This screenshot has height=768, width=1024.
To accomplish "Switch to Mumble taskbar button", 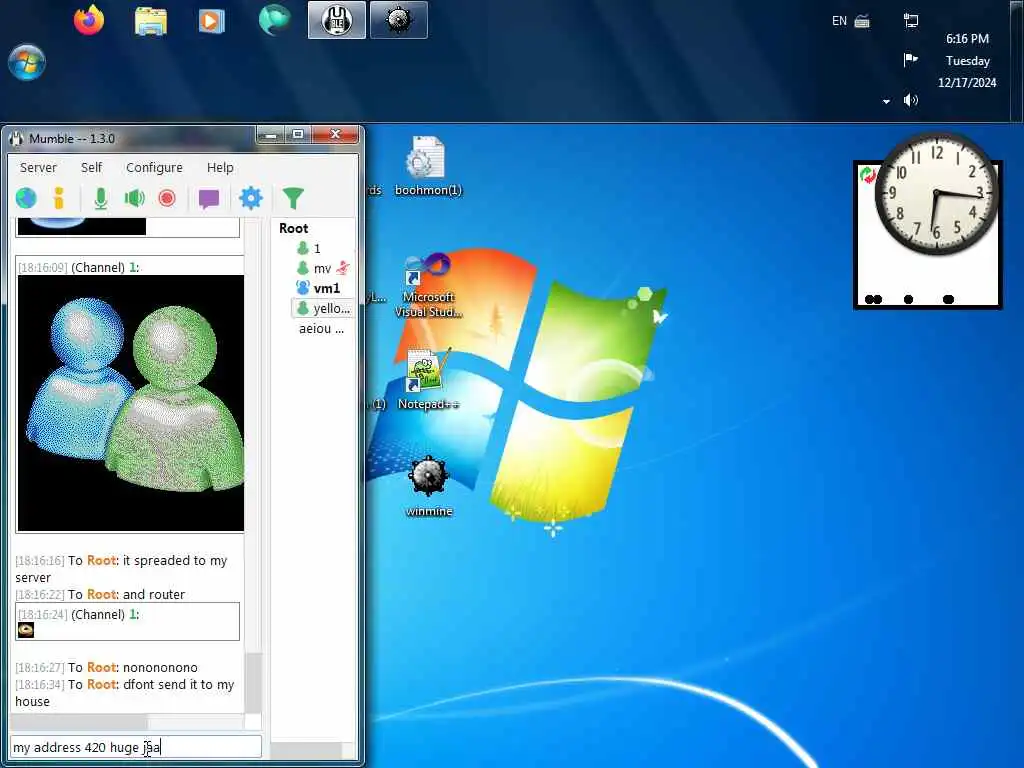I will coord(337,20).
